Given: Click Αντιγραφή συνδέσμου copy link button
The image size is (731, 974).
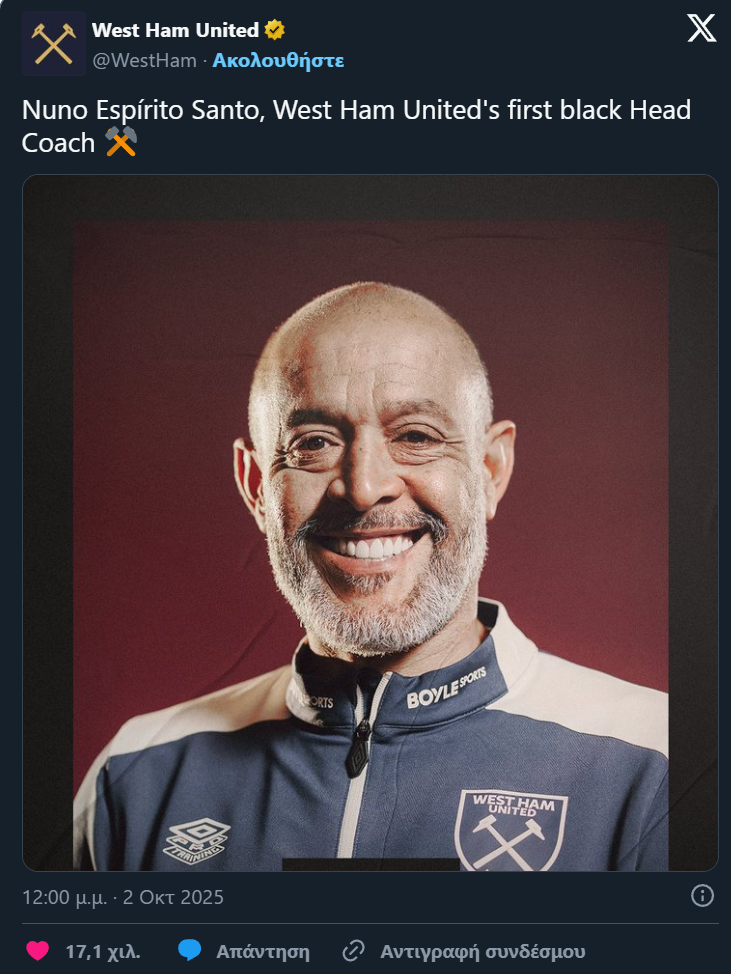Looking at the screenshot, I should point(483,952).
